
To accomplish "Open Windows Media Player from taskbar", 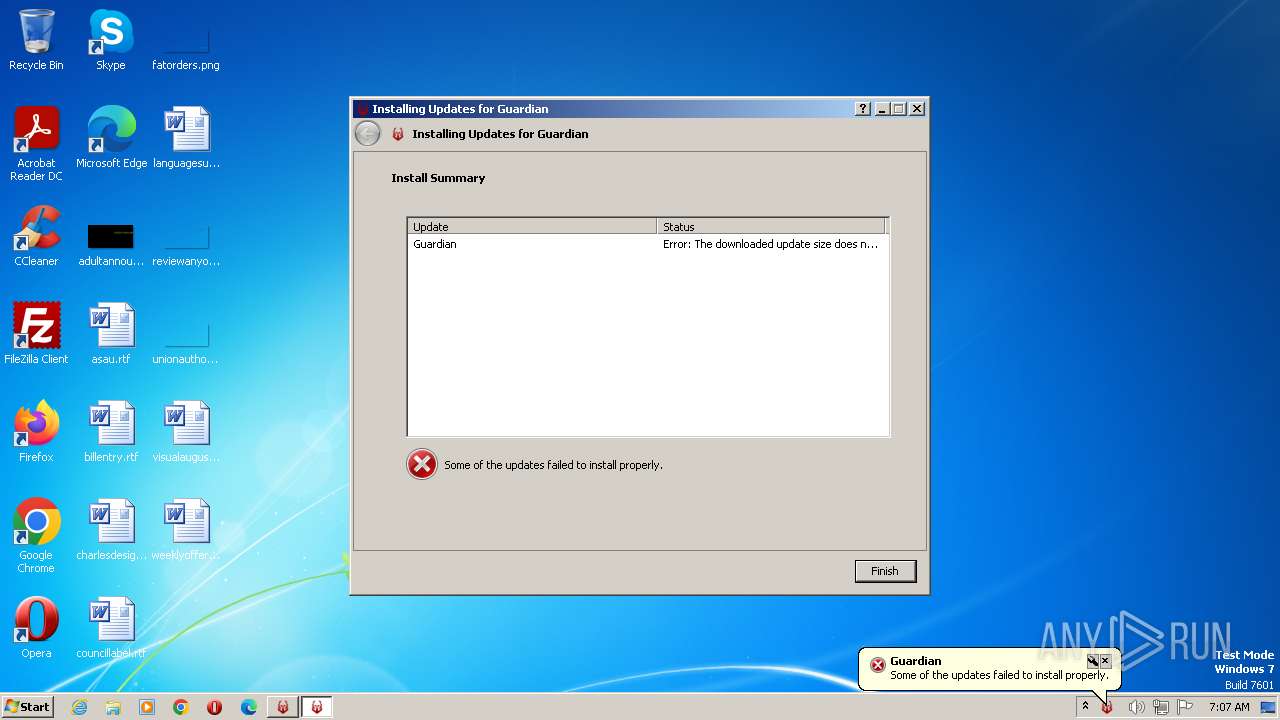I will (147, 707).
